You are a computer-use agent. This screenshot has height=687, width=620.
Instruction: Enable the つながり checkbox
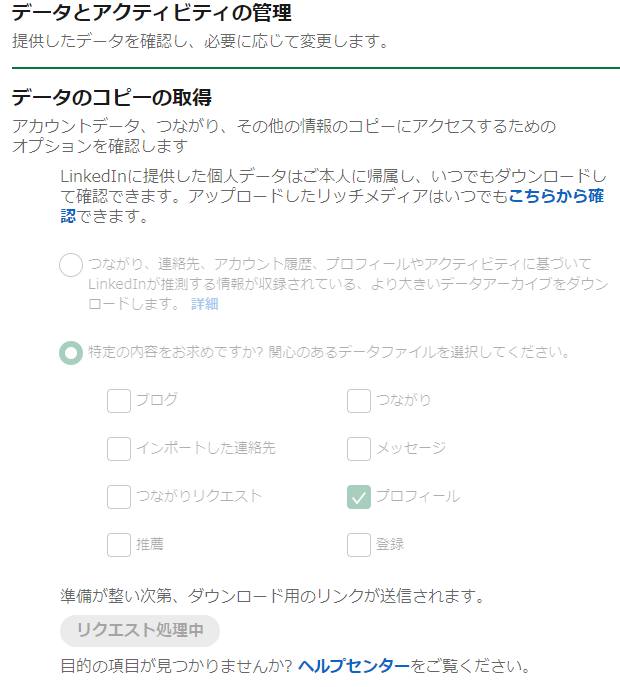point(359,401)
